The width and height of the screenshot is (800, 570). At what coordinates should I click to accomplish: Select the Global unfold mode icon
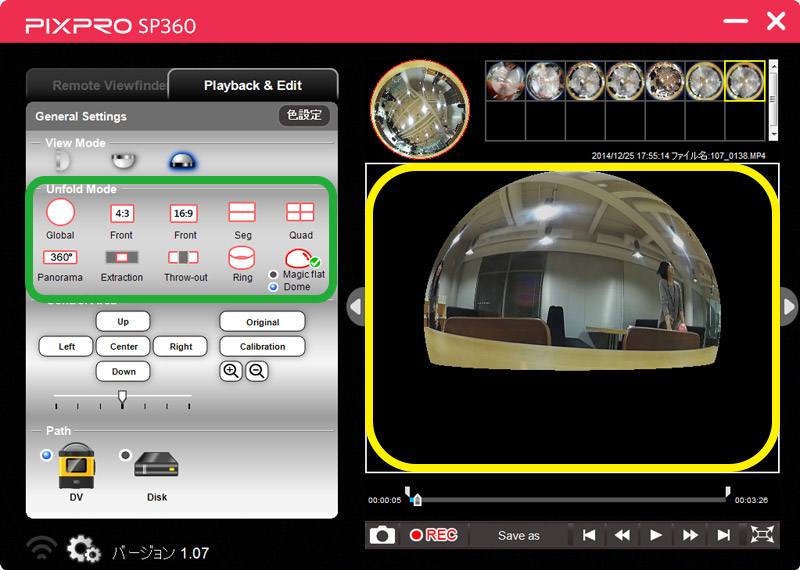pos(60,212)
